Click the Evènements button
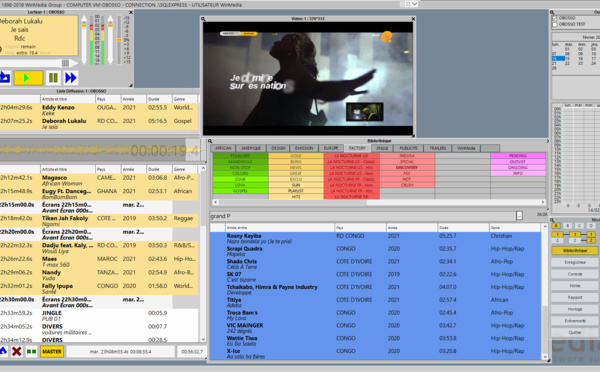The image size is (600, 372). pos(575,321)
